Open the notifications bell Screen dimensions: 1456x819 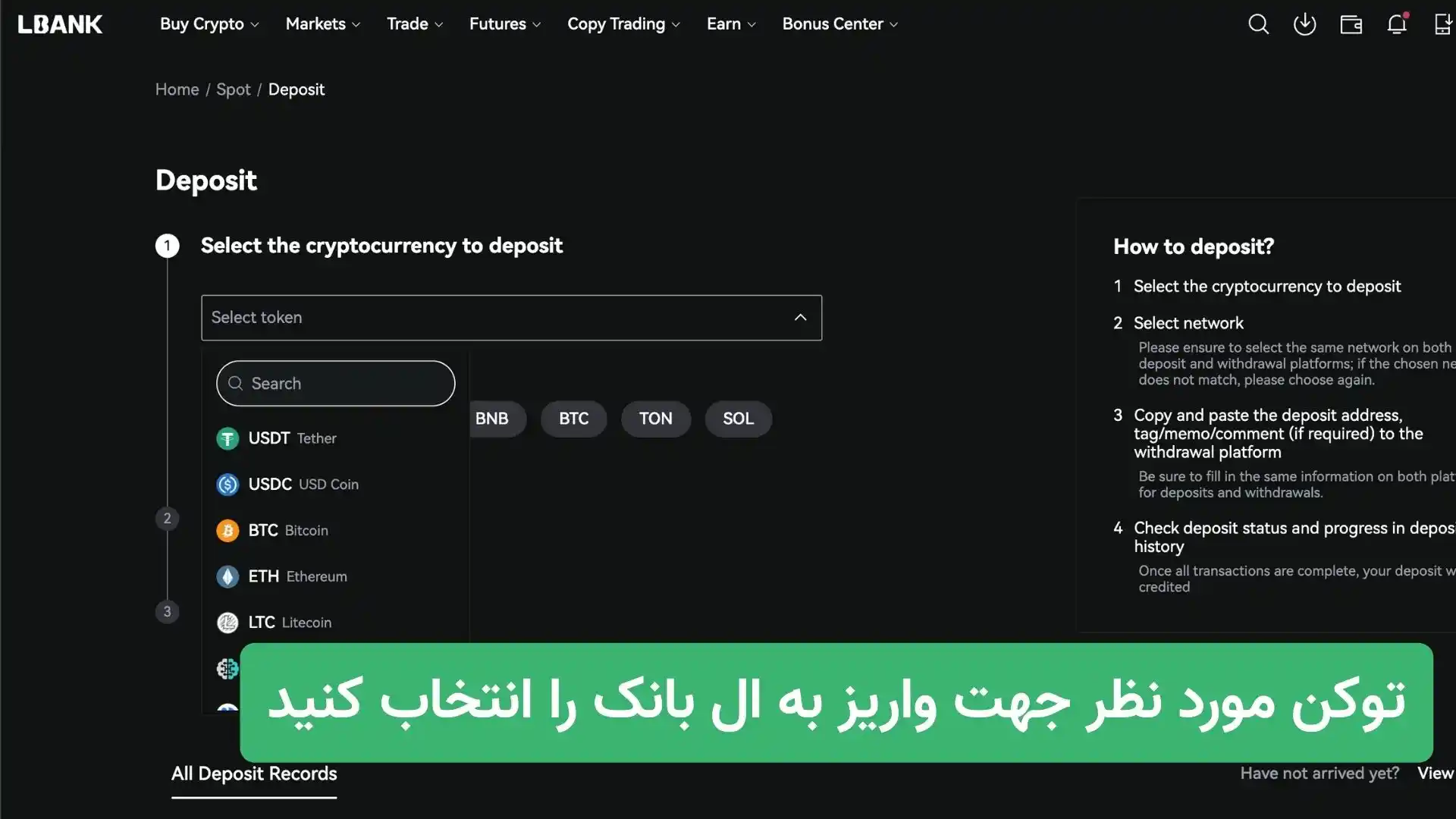pyautogui.click(x=1397, y=24)
